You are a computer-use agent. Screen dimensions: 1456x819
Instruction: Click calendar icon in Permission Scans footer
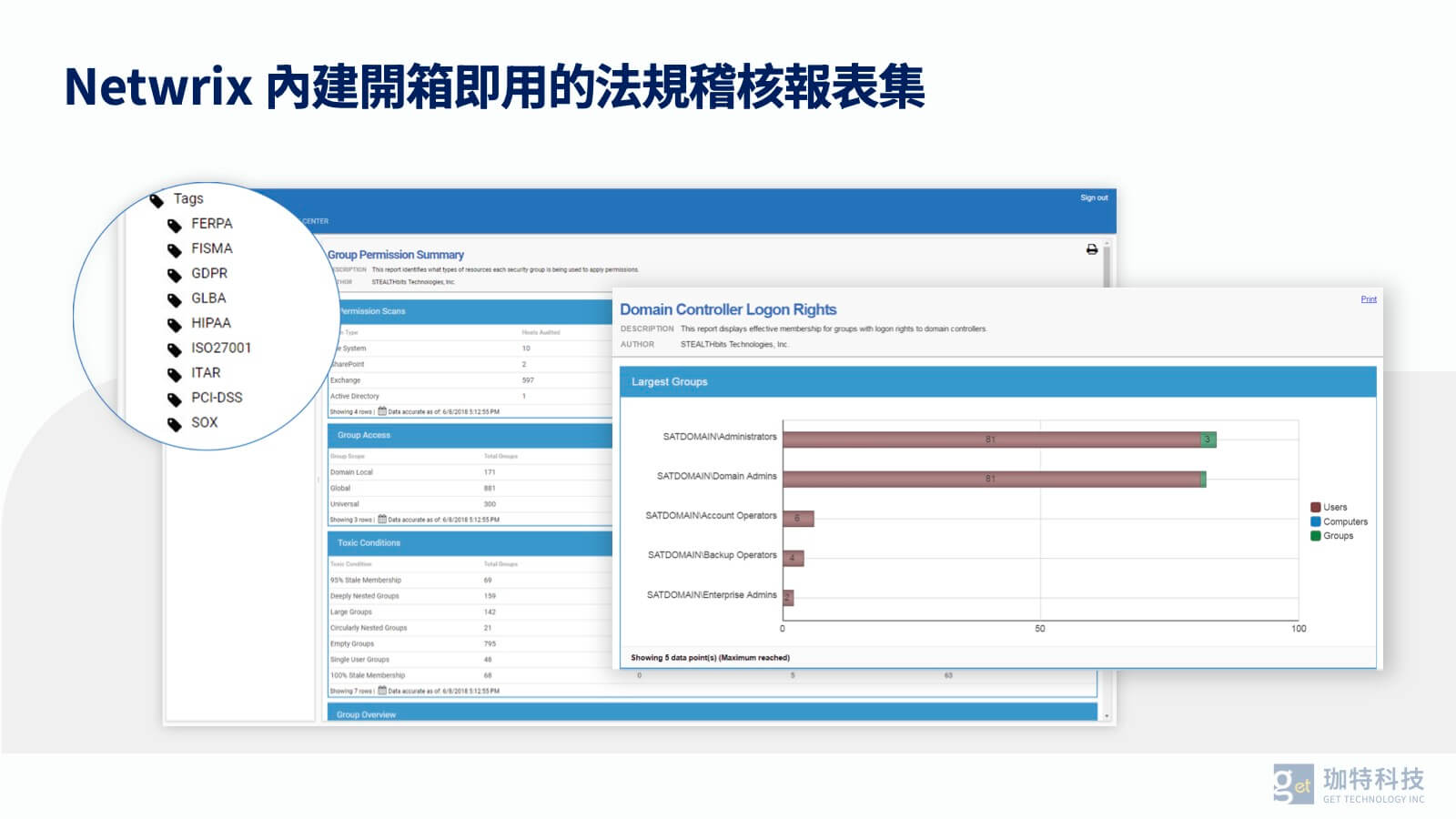(382, 411)
